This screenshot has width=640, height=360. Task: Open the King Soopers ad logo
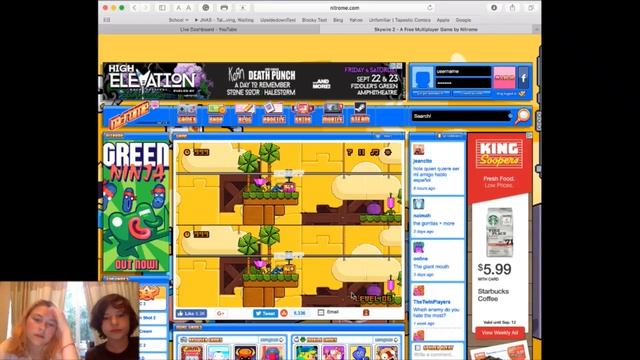[x=499, y=154]
